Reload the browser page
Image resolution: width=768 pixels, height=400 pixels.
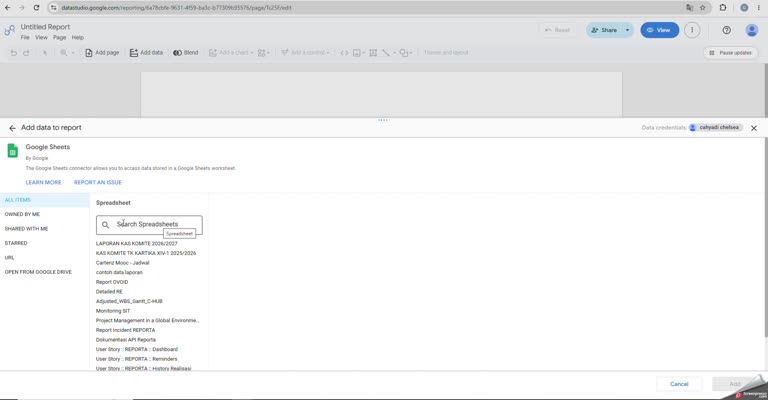pyautogui.click(x=36, y=8)
